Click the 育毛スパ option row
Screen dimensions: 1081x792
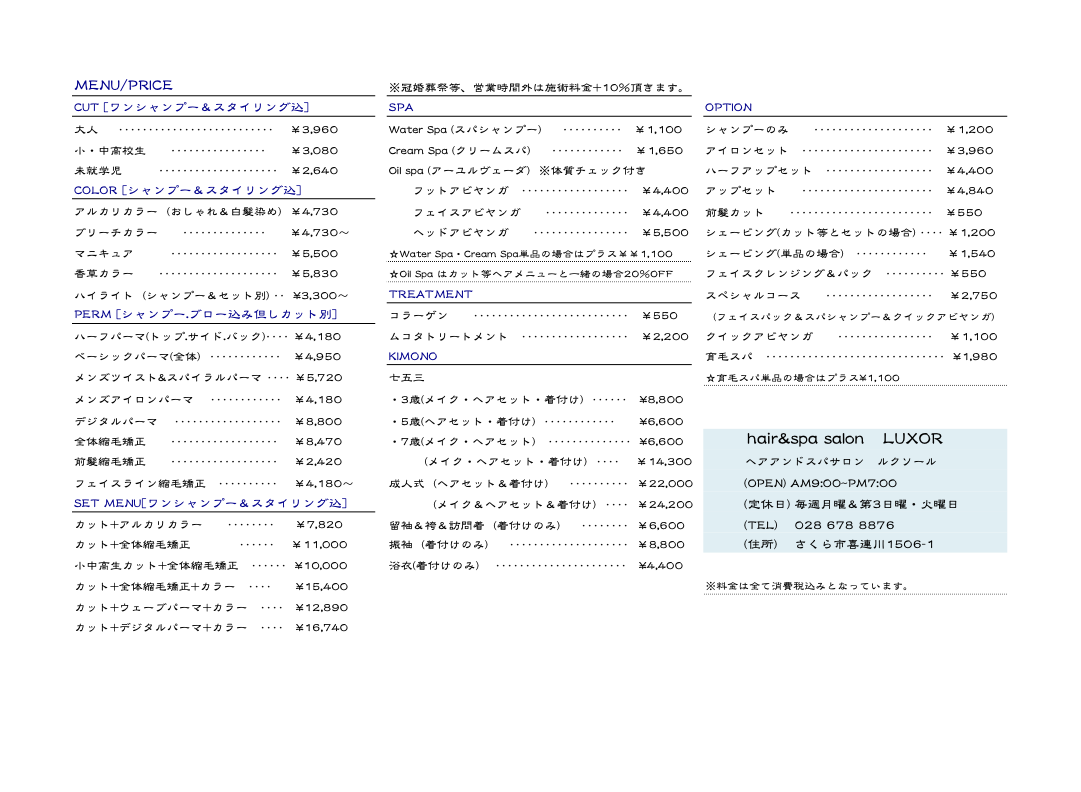point(729,357)
